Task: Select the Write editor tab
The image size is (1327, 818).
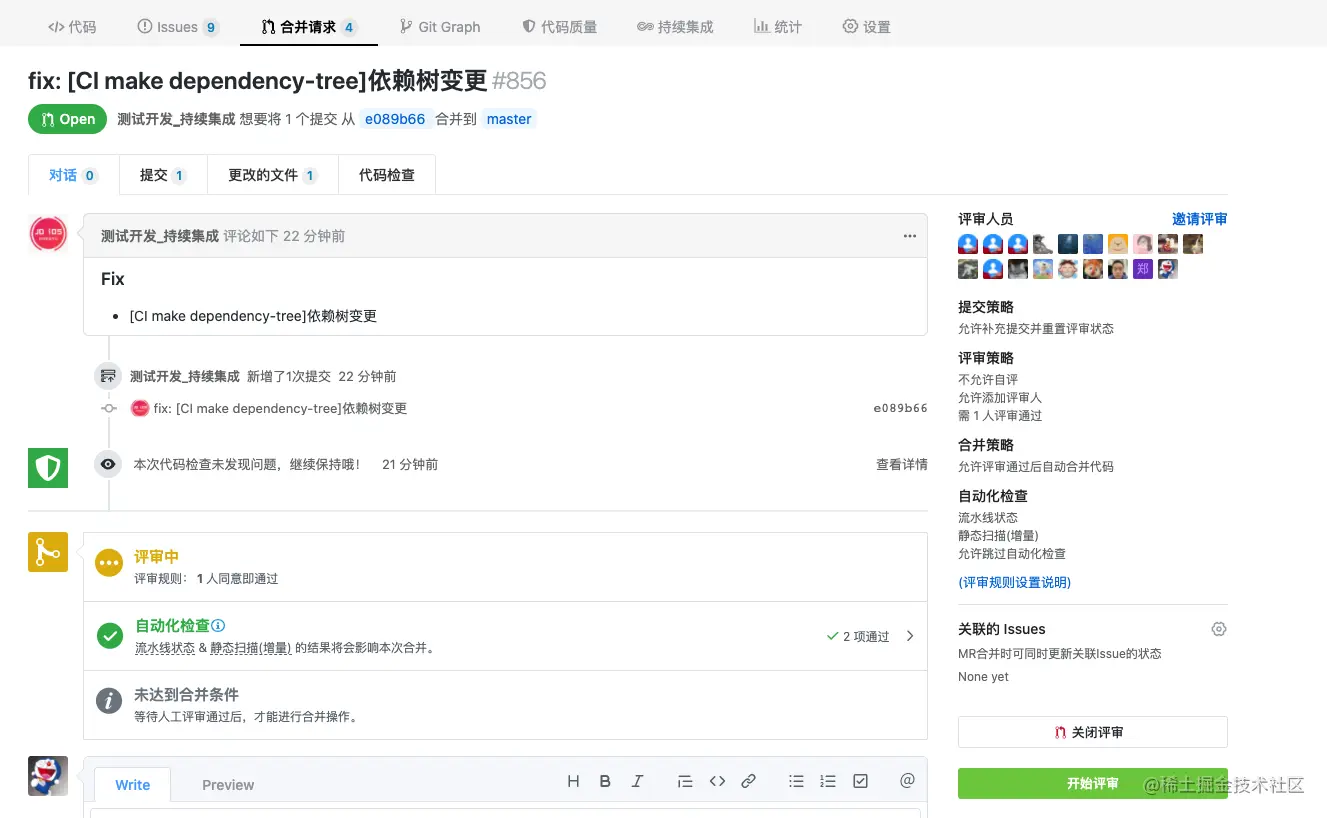Action: pos(133,785)
